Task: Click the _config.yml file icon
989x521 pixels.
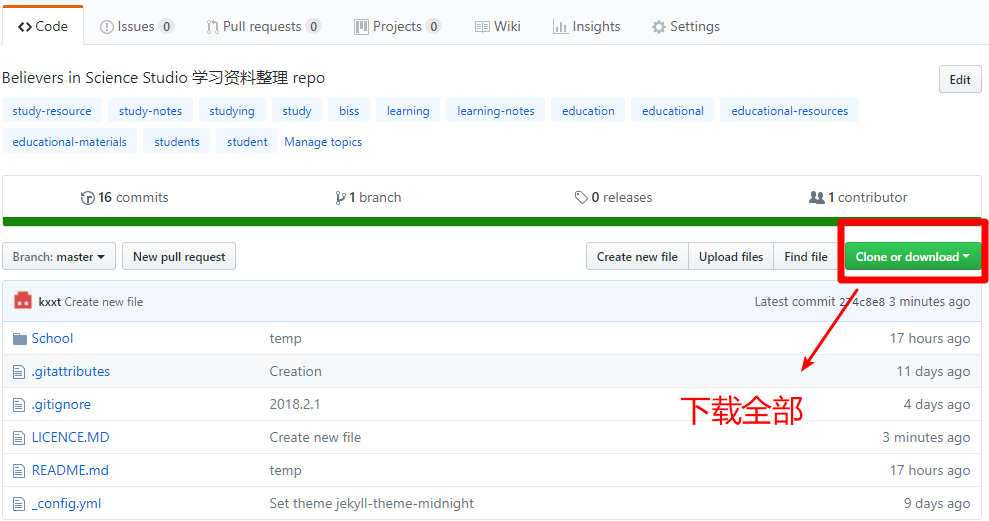Action: [20, 504]
